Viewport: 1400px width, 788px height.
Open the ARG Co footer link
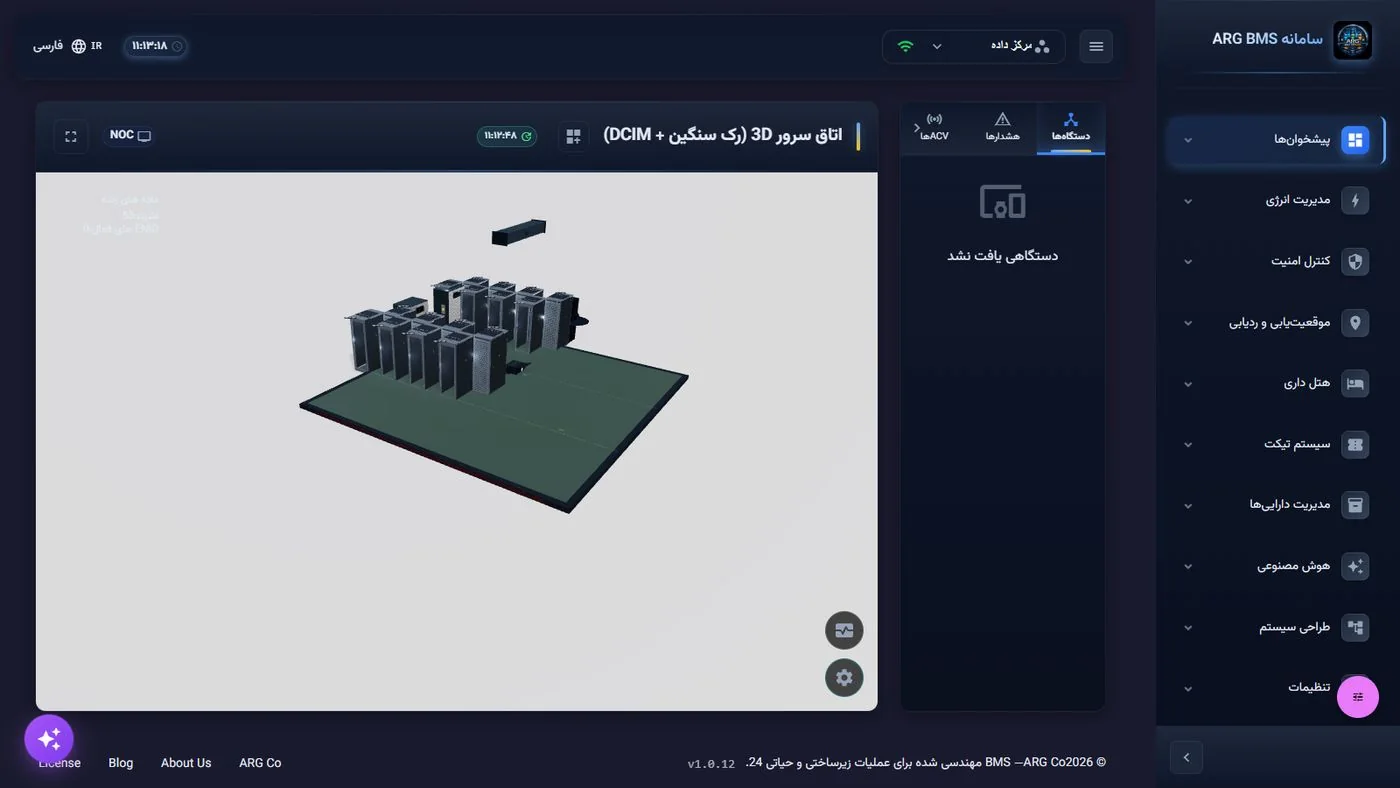260,763
